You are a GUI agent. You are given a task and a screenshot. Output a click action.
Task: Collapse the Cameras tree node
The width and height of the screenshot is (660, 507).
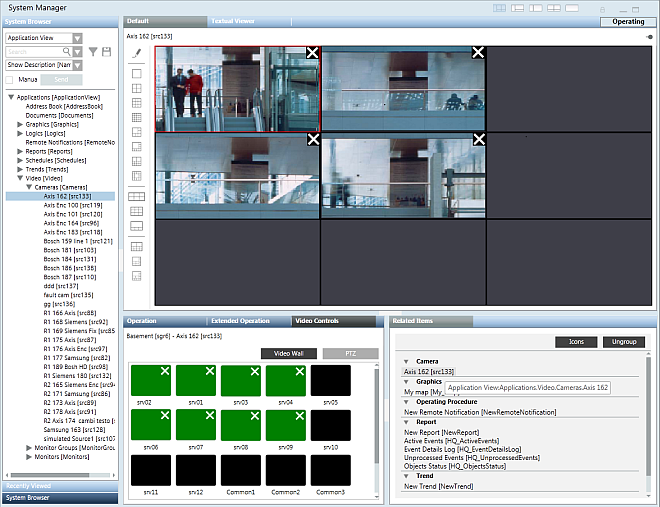(28, 187)
